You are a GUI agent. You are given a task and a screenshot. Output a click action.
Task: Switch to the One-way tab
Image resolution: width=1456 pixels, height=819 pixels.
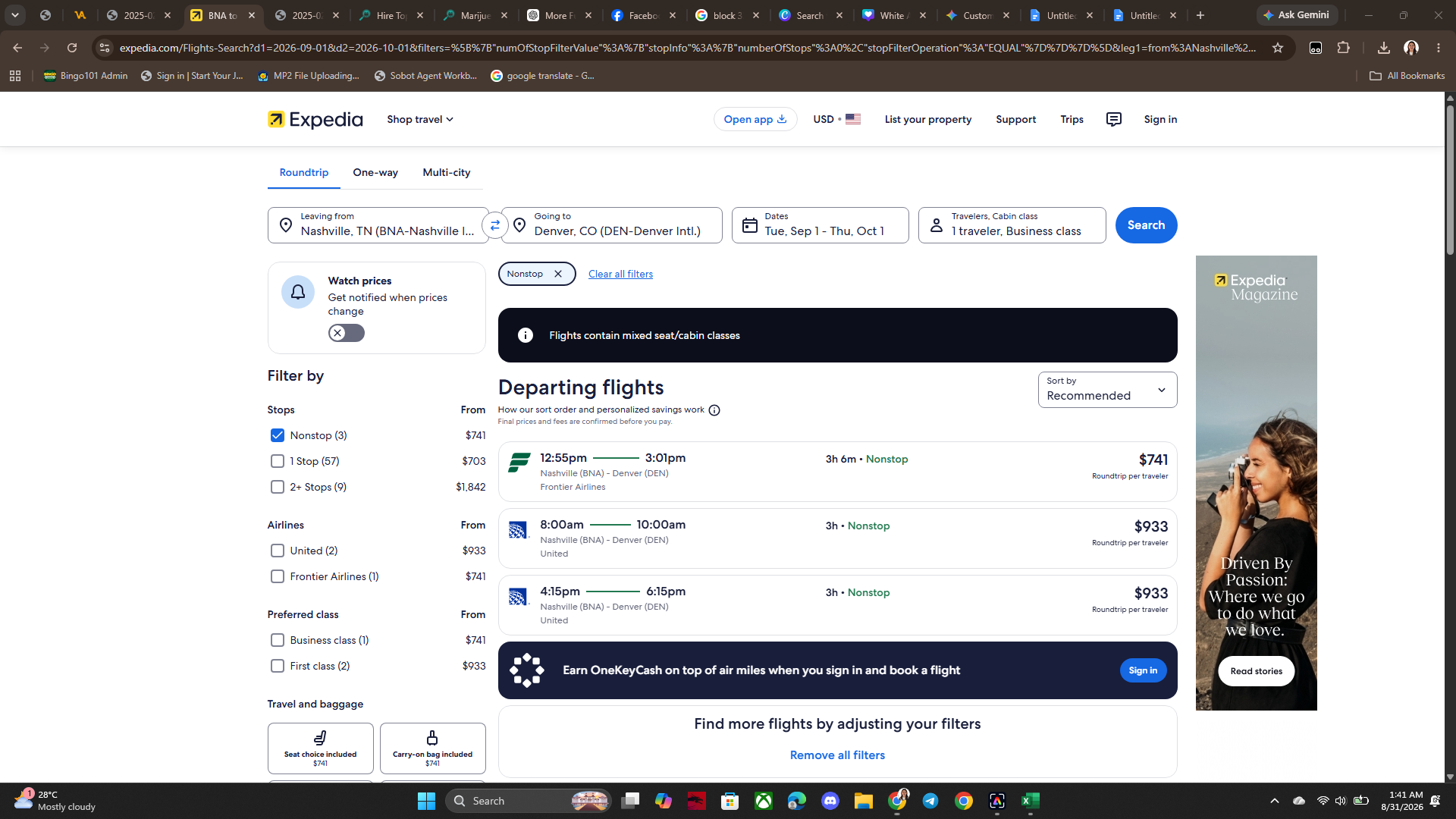[375, 173]
